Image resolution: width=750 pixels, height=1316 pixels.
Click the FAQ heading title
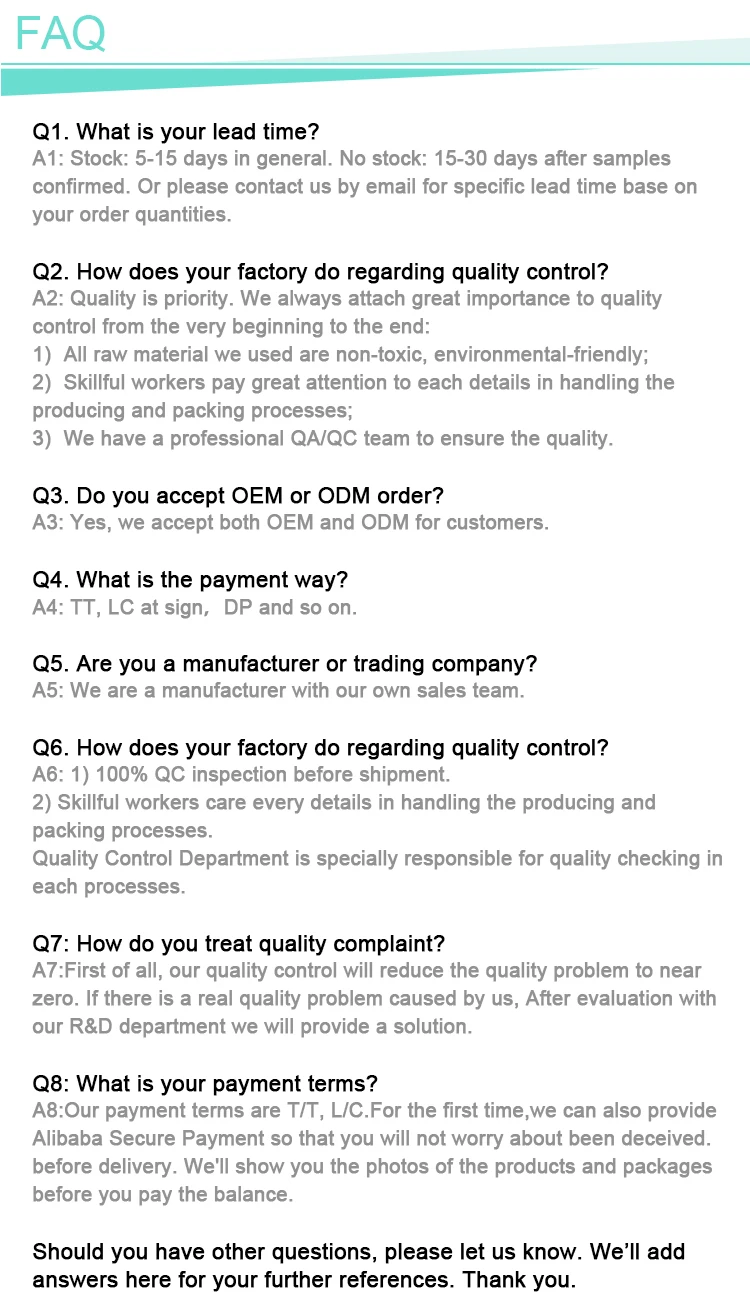(x=60, y=33)
